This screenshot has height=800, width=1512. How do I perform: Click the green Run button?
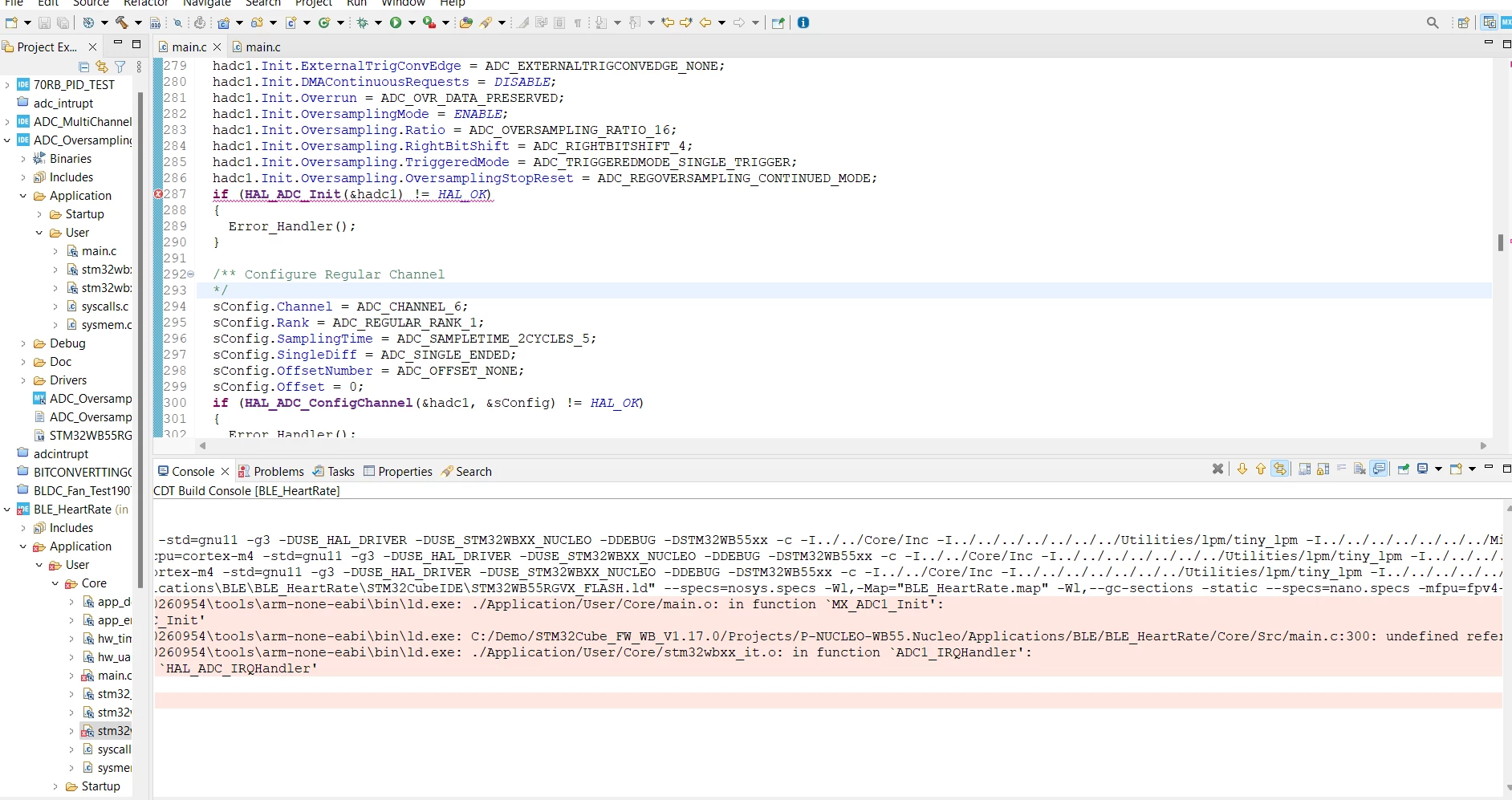click(x=396, y=22)
